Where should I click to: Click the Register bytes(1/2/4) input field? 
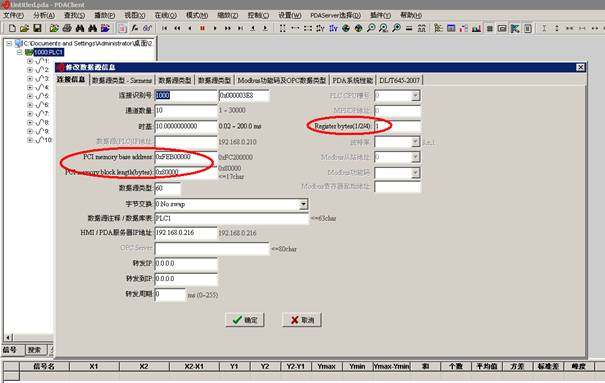click(x=397, y=126)
